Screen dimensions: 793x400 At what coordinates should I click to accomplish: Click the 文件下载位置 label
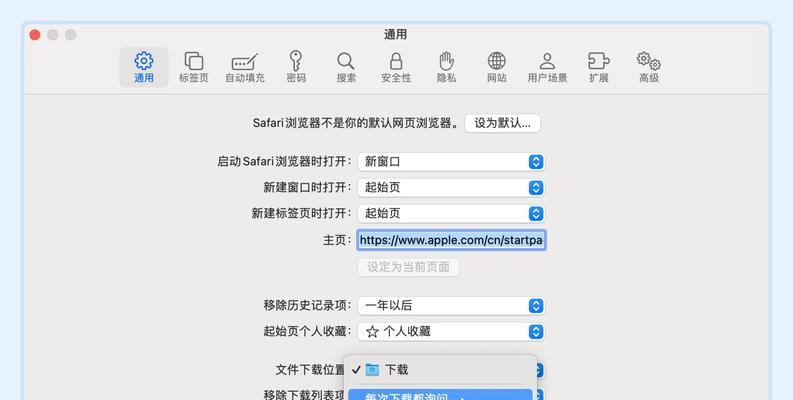(310, 370)
